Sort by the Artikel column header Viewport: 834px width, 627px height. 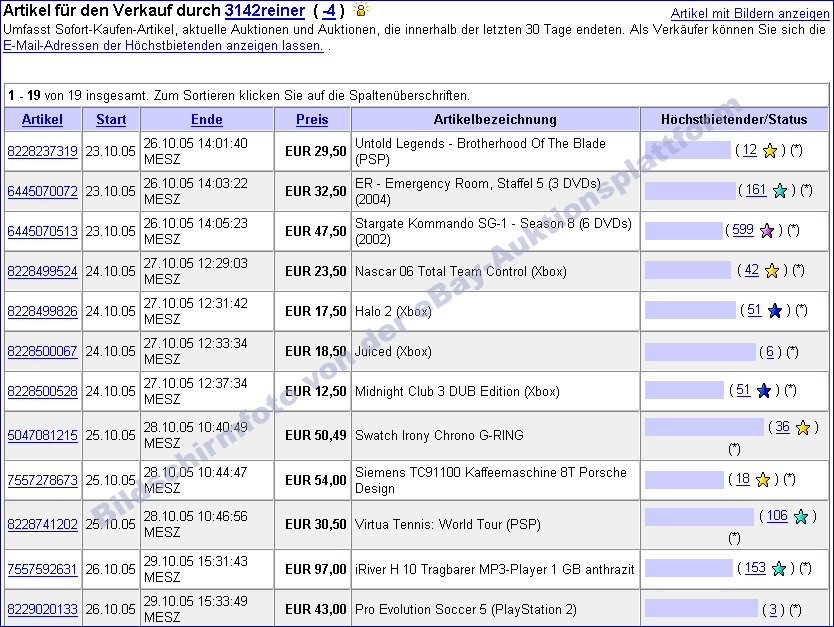pos(42,120)
